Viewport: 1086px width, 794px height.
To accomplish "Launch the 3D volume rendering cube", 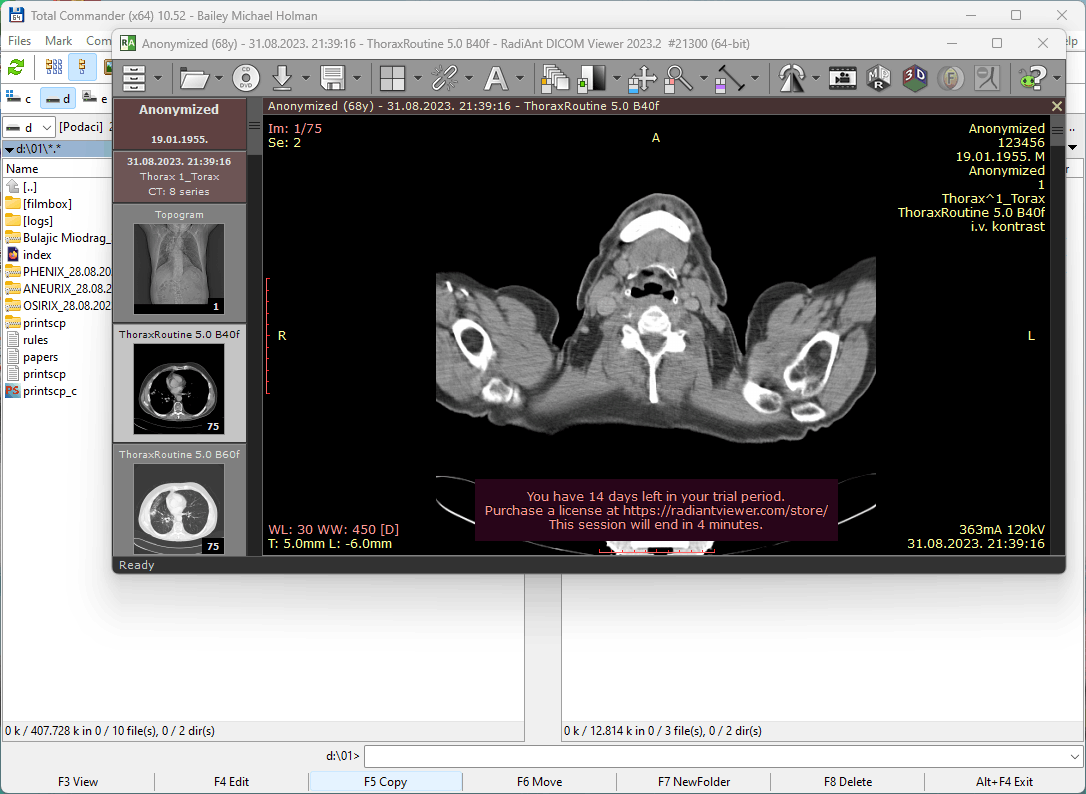I will [x=914, y=77].
